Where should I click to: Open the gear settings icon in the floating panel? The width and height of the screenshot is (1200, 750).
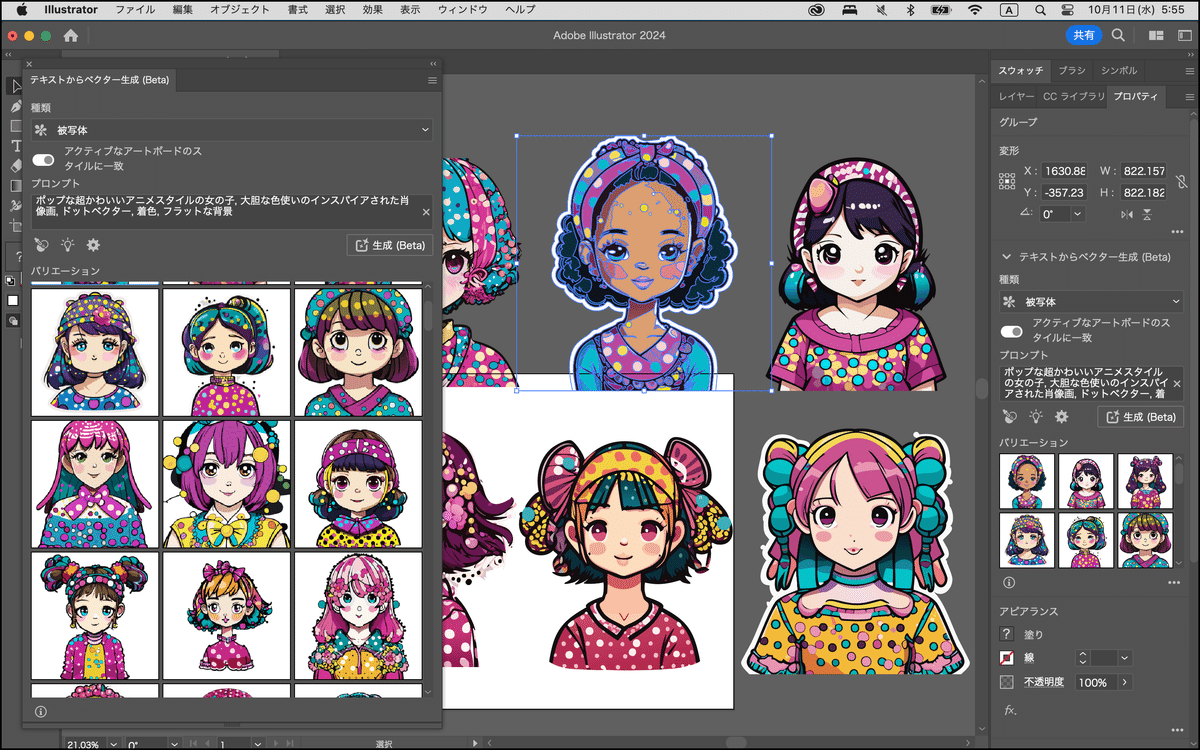(93, 245)
